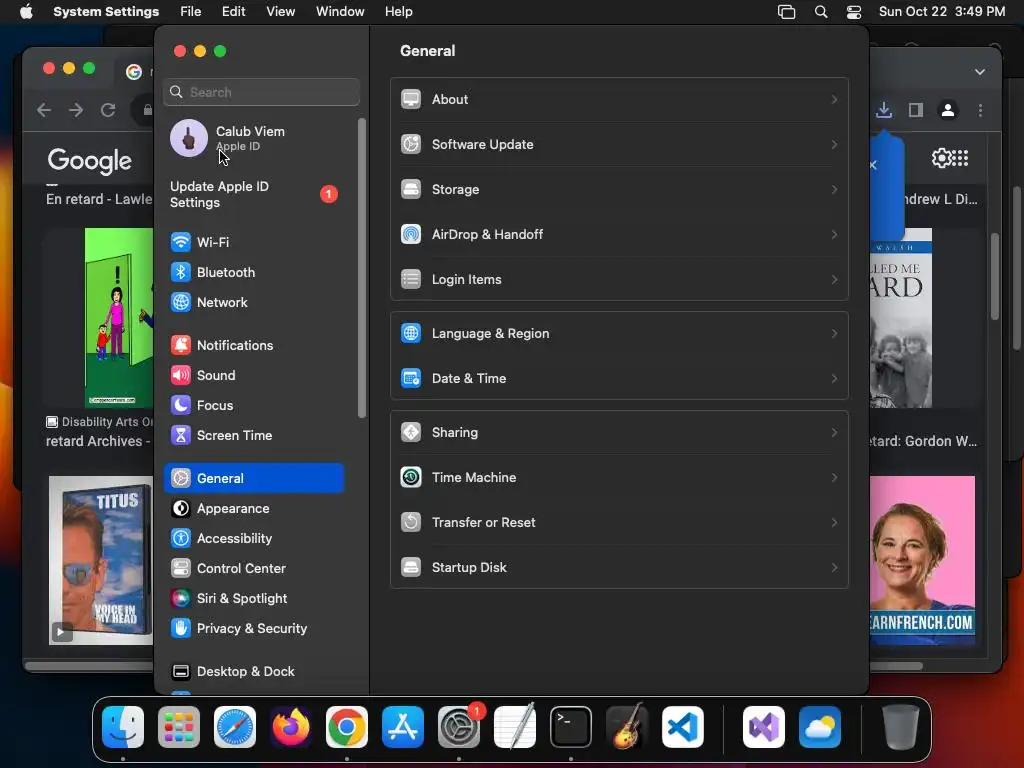Viewport: 1024px width, 768px height.
Task: Open the Edit menu
Action: (x=233, y=12)
